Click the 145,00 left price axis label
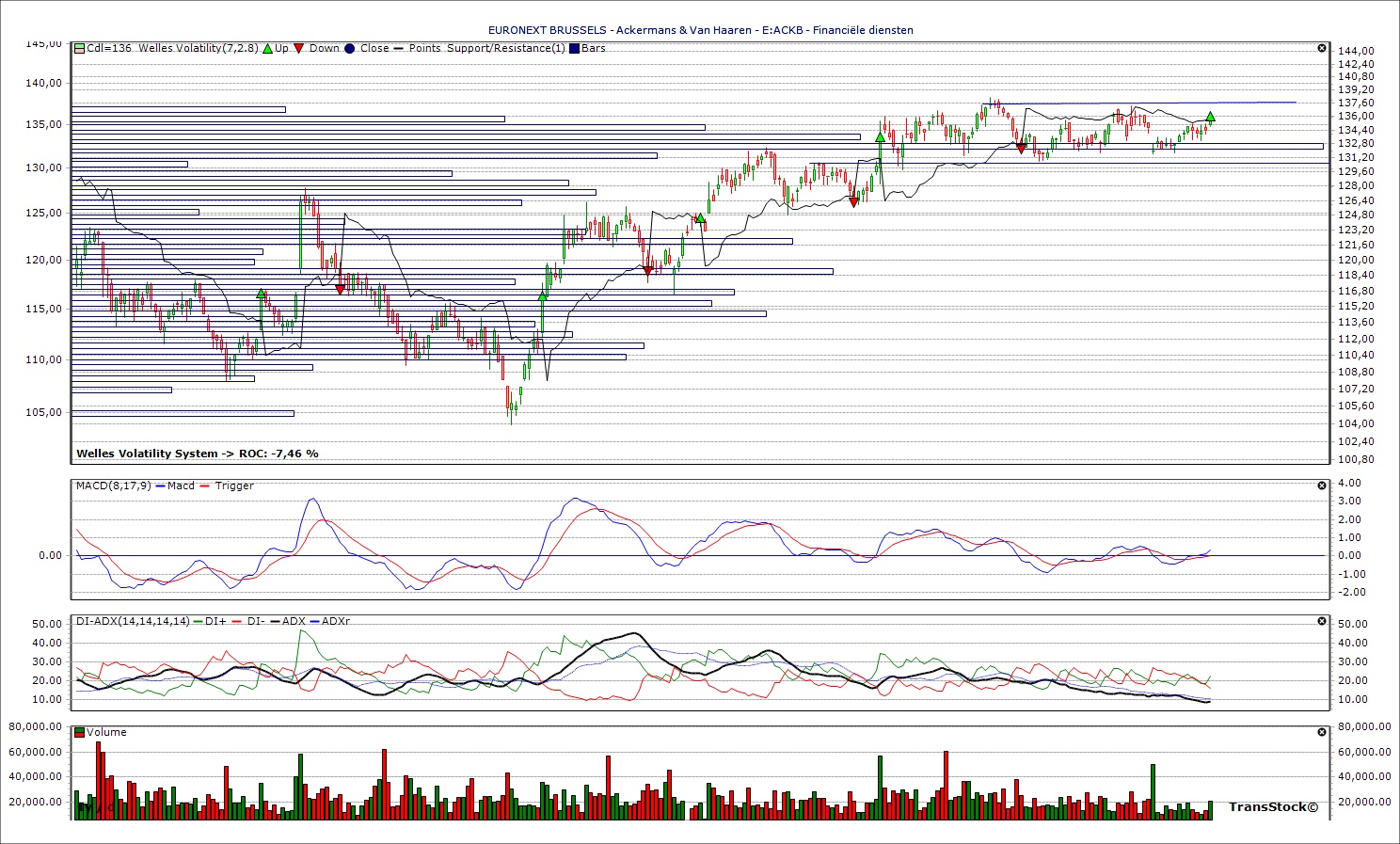The width and height of the screenshot is (1400, 844). [43, 43]
